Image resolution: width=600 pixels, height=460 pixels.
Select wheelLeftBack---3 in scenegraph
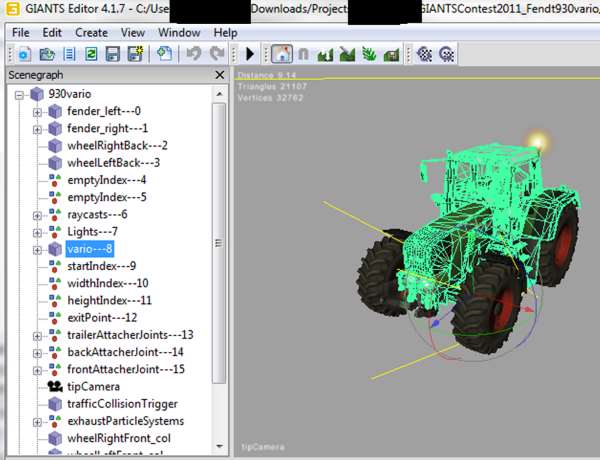pyautogui.click(x=113, y=163)
